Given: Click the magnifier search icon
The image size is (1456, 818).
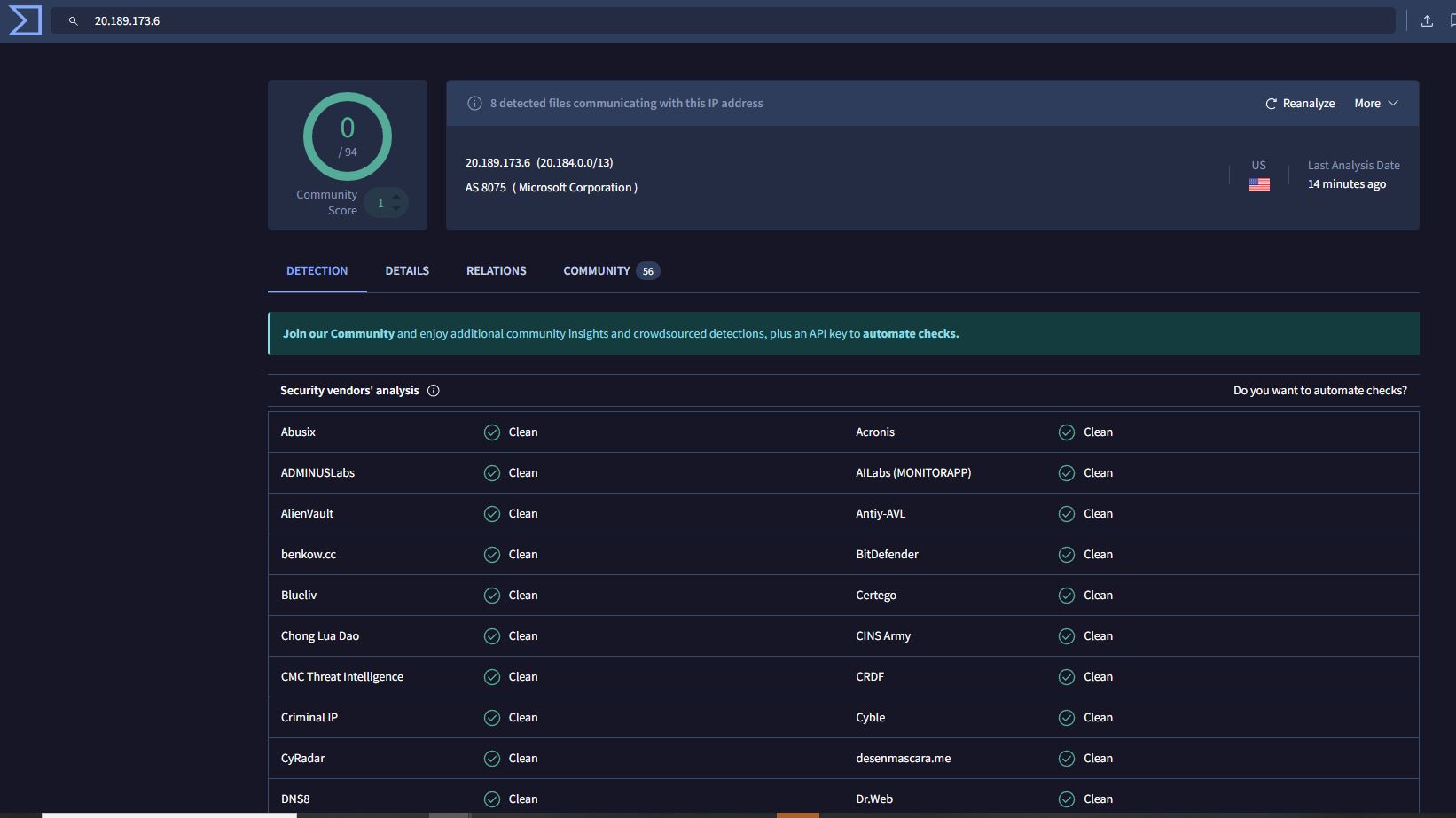Looking at the screenshot, I should click(x=74, y=20).
